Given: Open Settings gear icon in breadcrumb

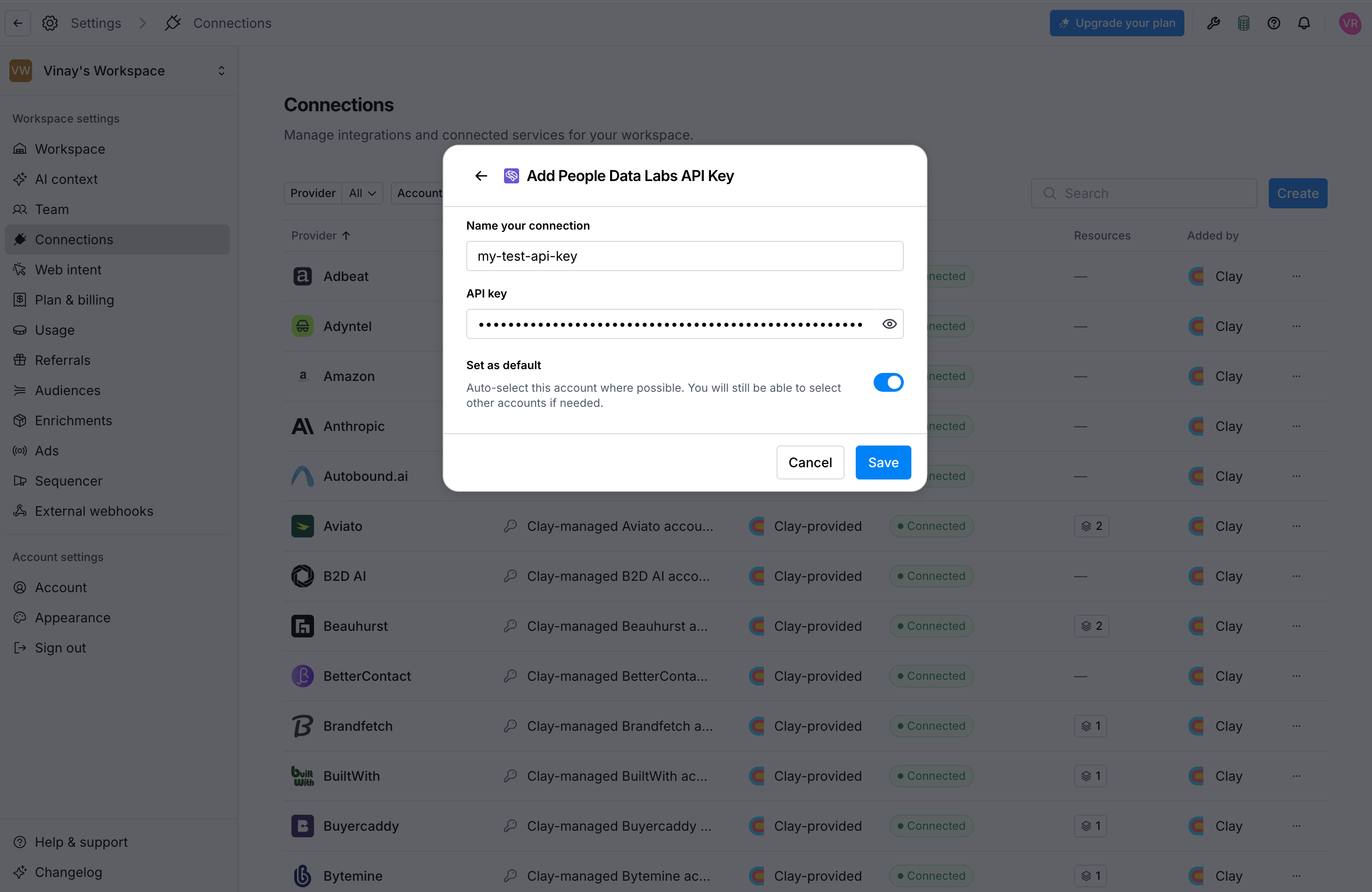Looking at the screenshot, I should tap(50, 23).
